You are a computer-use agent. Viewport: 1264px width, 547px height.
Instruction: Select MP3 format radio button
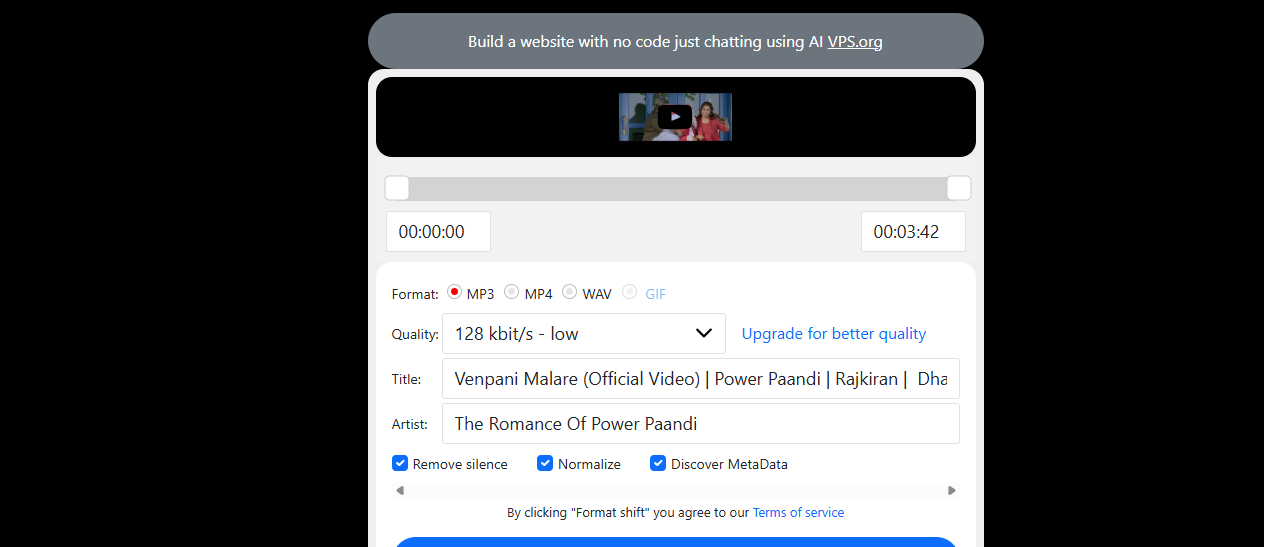click(x=455, y=293)
